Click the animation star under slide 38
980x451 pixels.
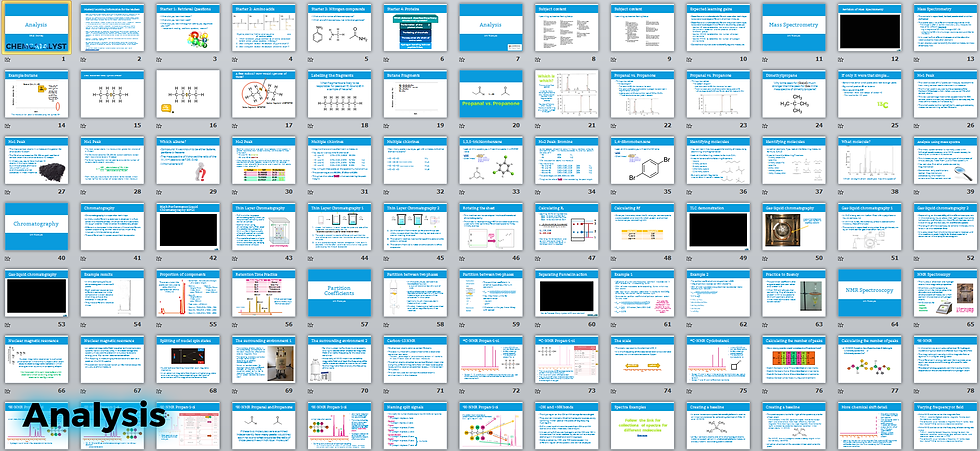coord(841,191)
